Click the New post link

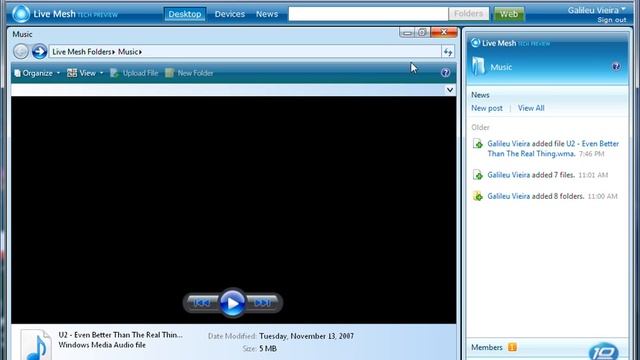[487, 108]
